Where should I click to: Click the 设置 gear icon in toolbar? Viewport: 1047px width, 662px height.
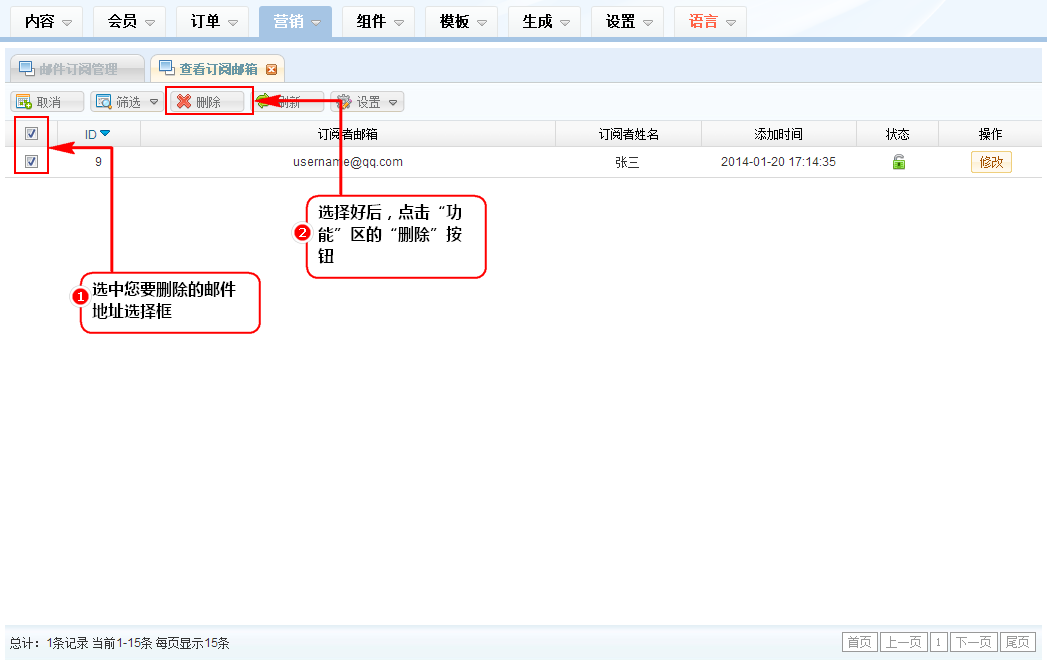point(344,102)
